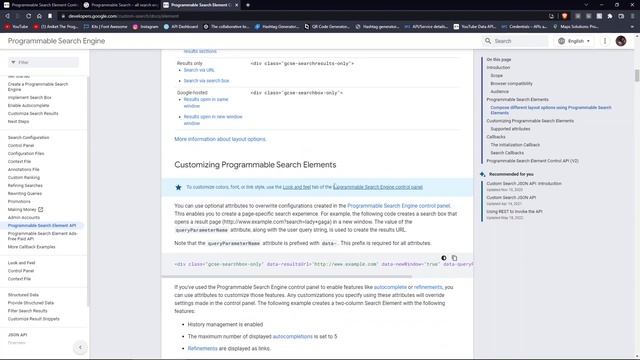Open More Callback Examples sidebar item
Viewport: 640px width, 360px height.
tap(31, 247)
